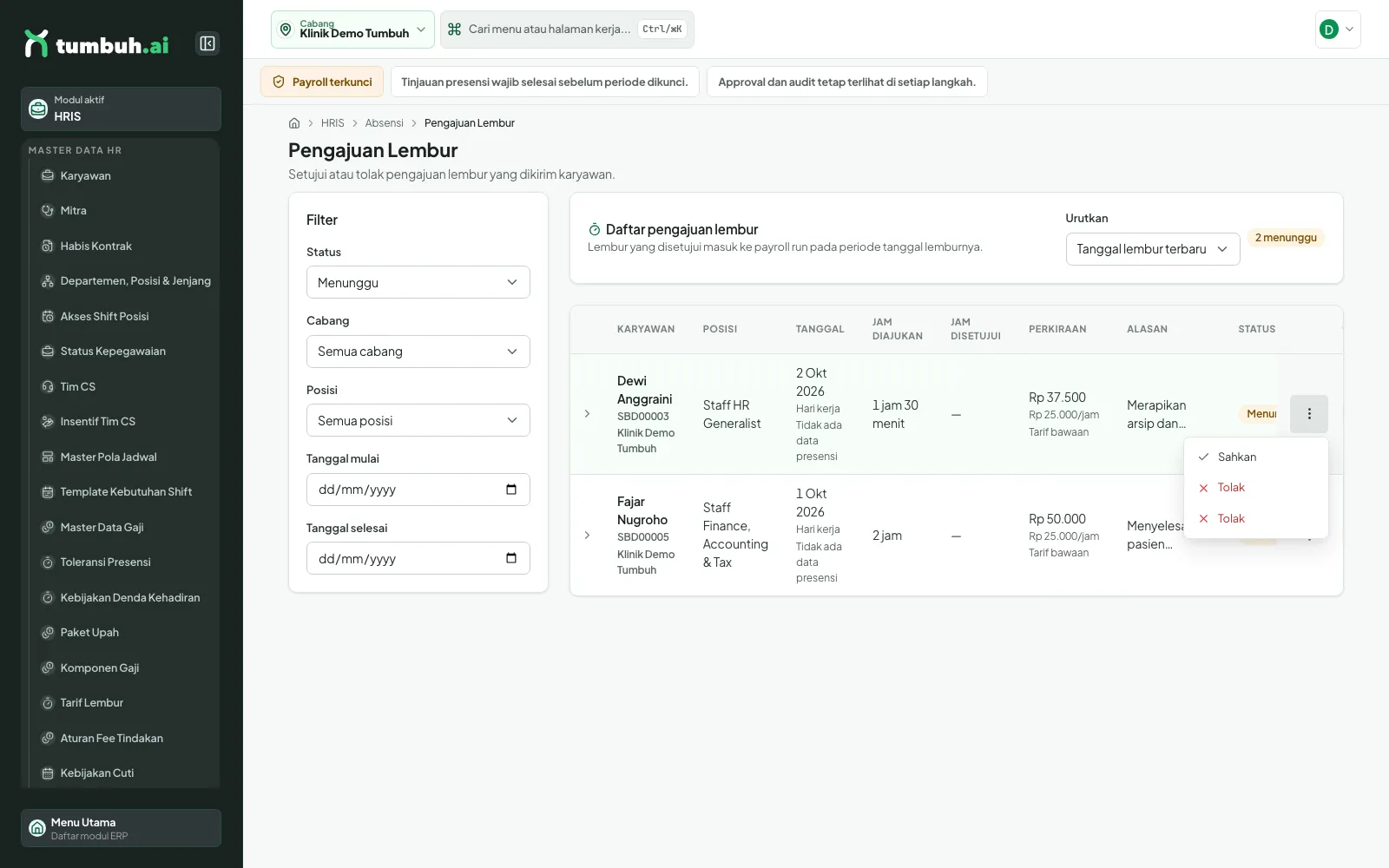Image resolution: width=1389 pixels, height=868 pixels.
Task: Expand the Fajar Nugroho row
Action: (588, 536)
